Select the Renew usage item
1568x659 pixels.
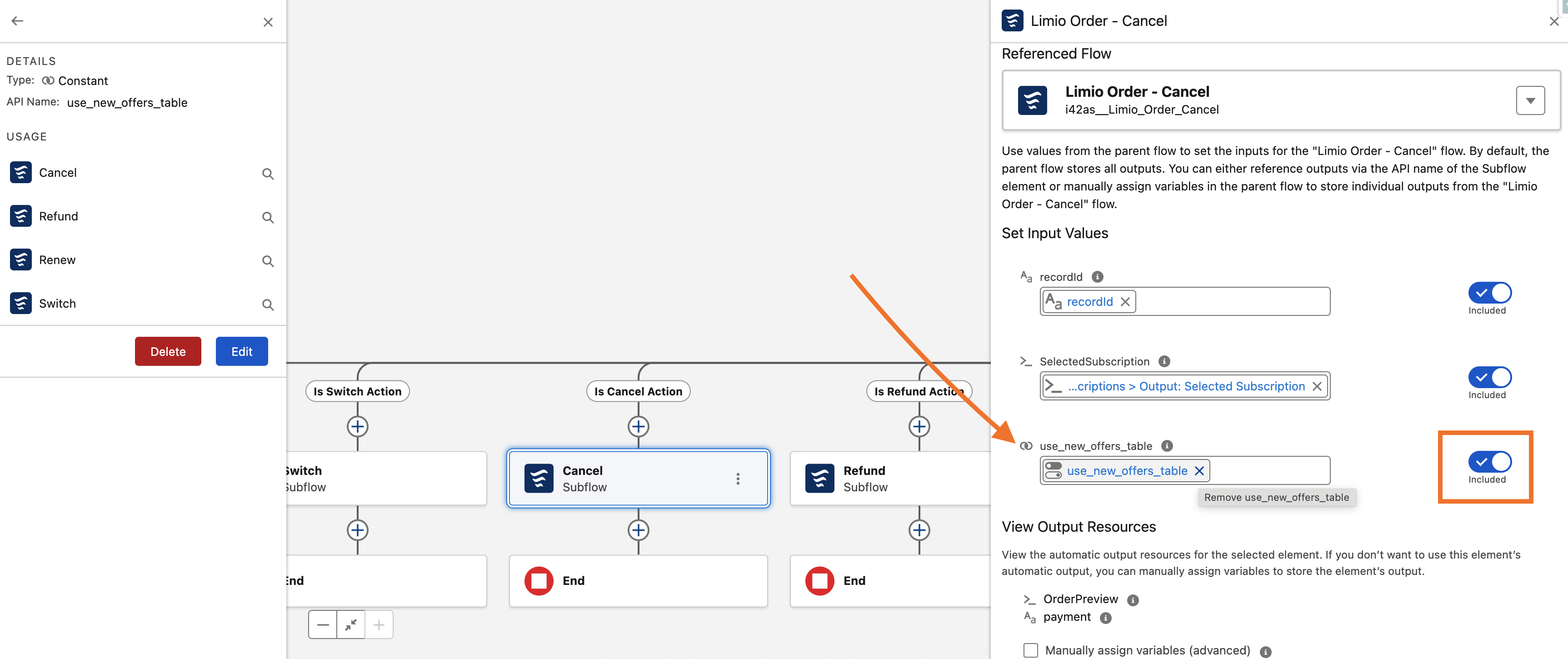[57, 260]
